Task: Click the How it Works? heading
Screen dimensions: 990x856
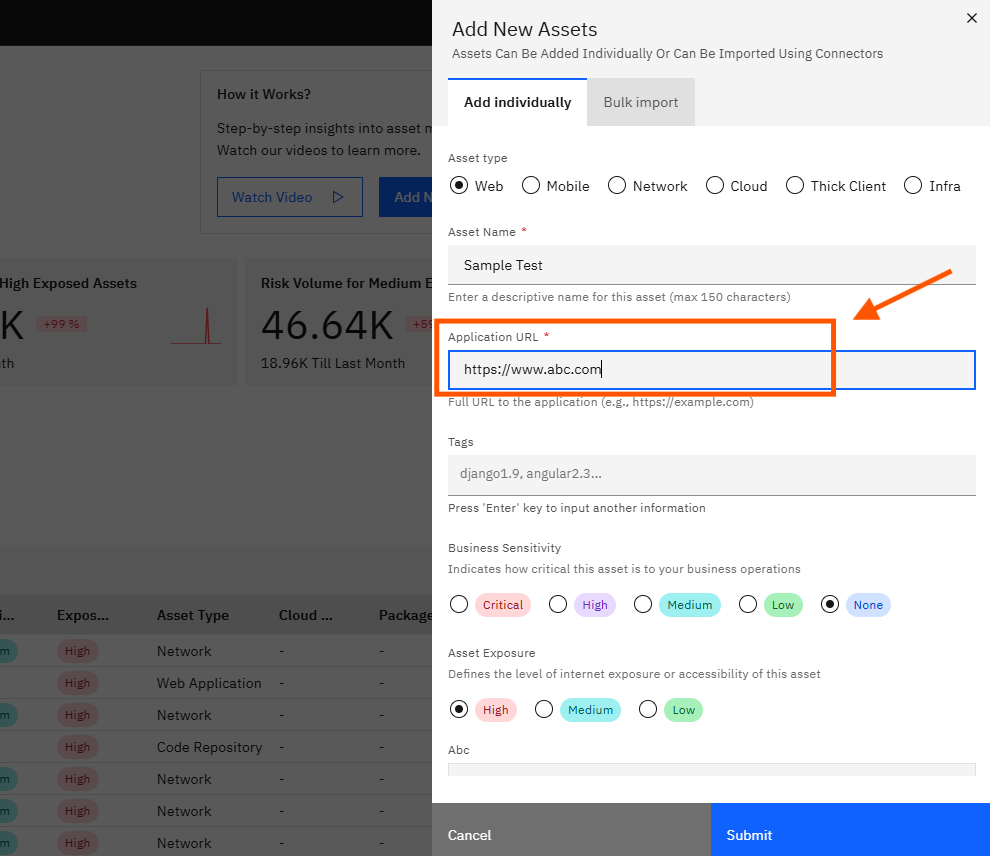Action: (264, 94)
